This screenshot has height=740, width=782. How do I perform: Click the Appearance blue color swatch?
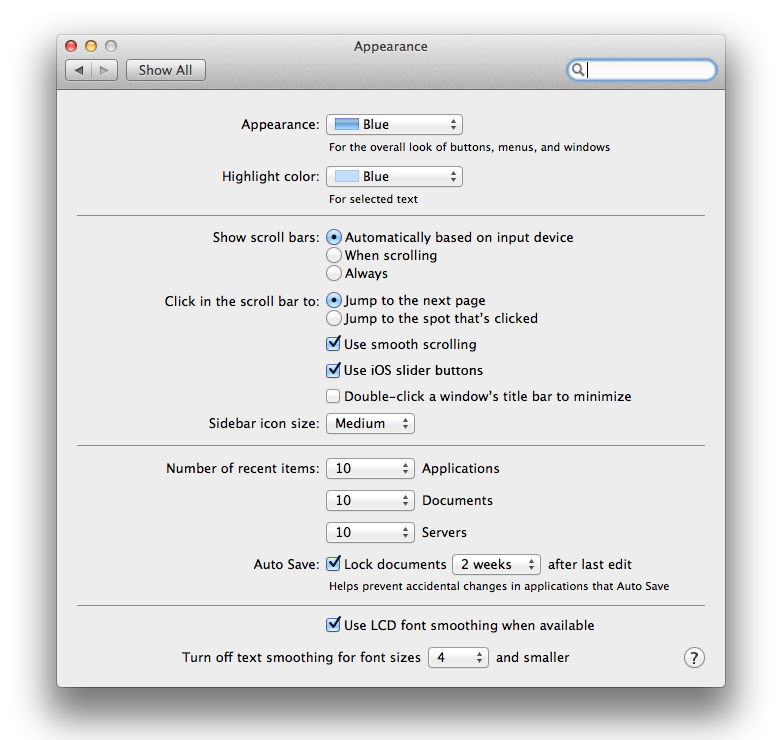347,124
